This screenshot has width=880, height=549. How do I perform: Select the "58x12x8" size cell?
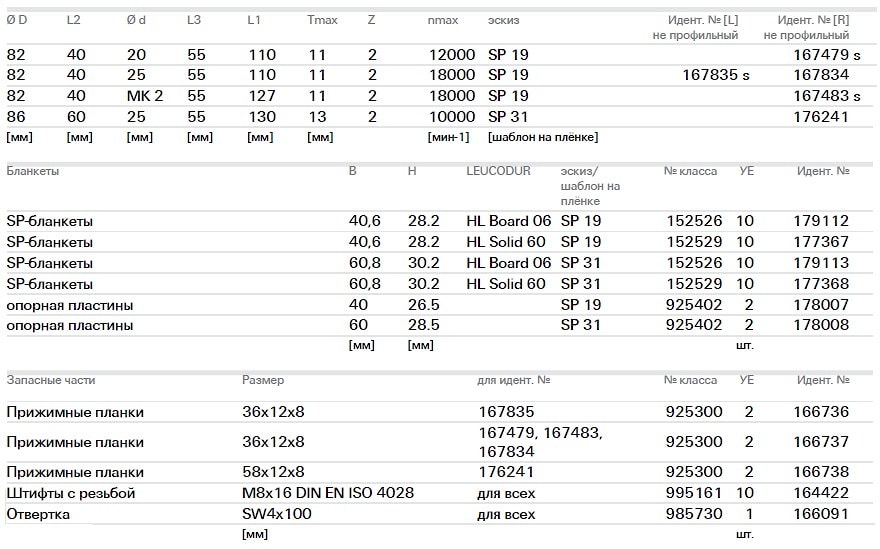(273, 472)
